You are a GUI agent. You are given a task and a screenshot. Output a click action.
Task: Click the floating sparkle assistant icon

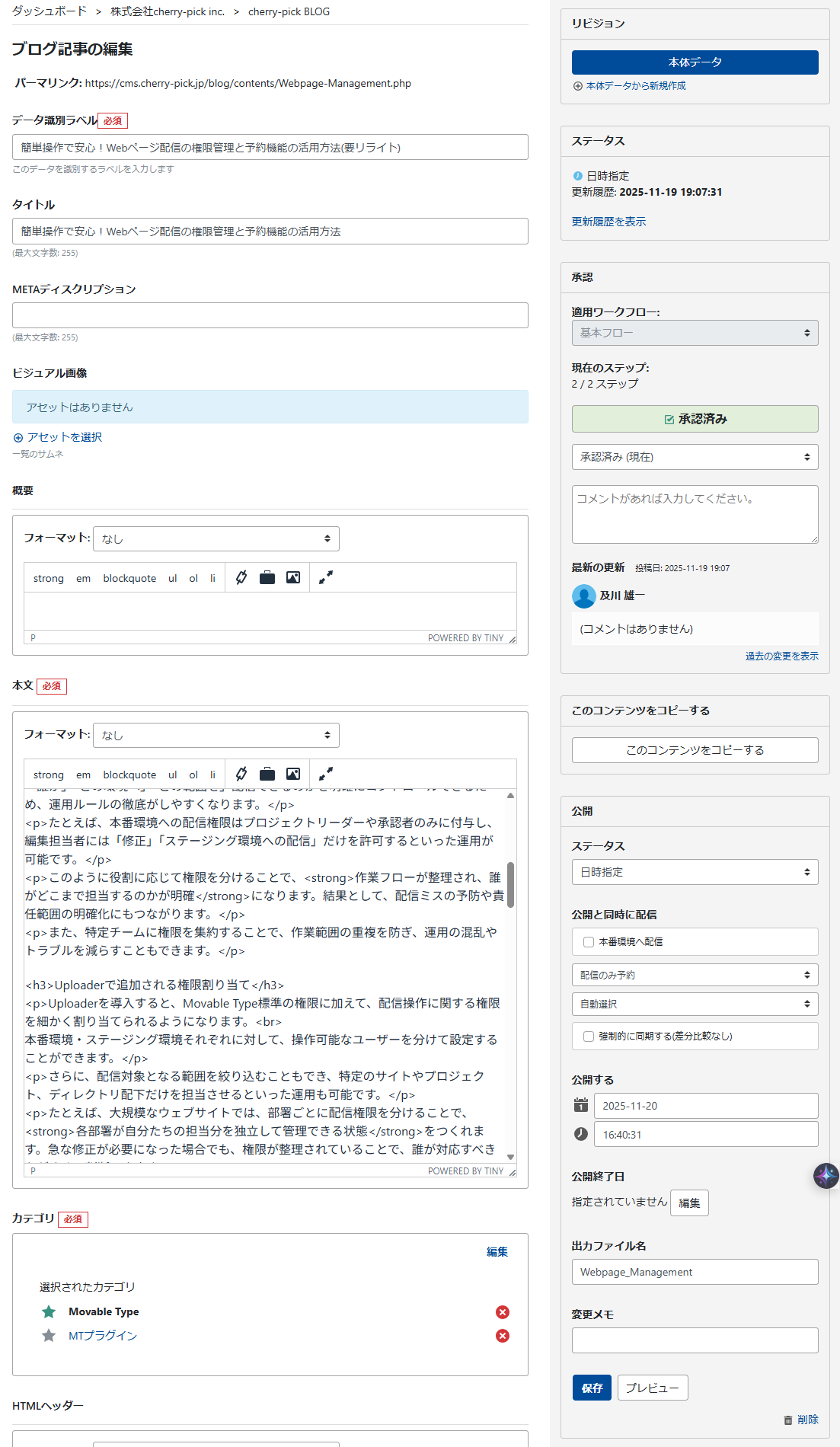pyautogui.click(x=826, y=1175)
